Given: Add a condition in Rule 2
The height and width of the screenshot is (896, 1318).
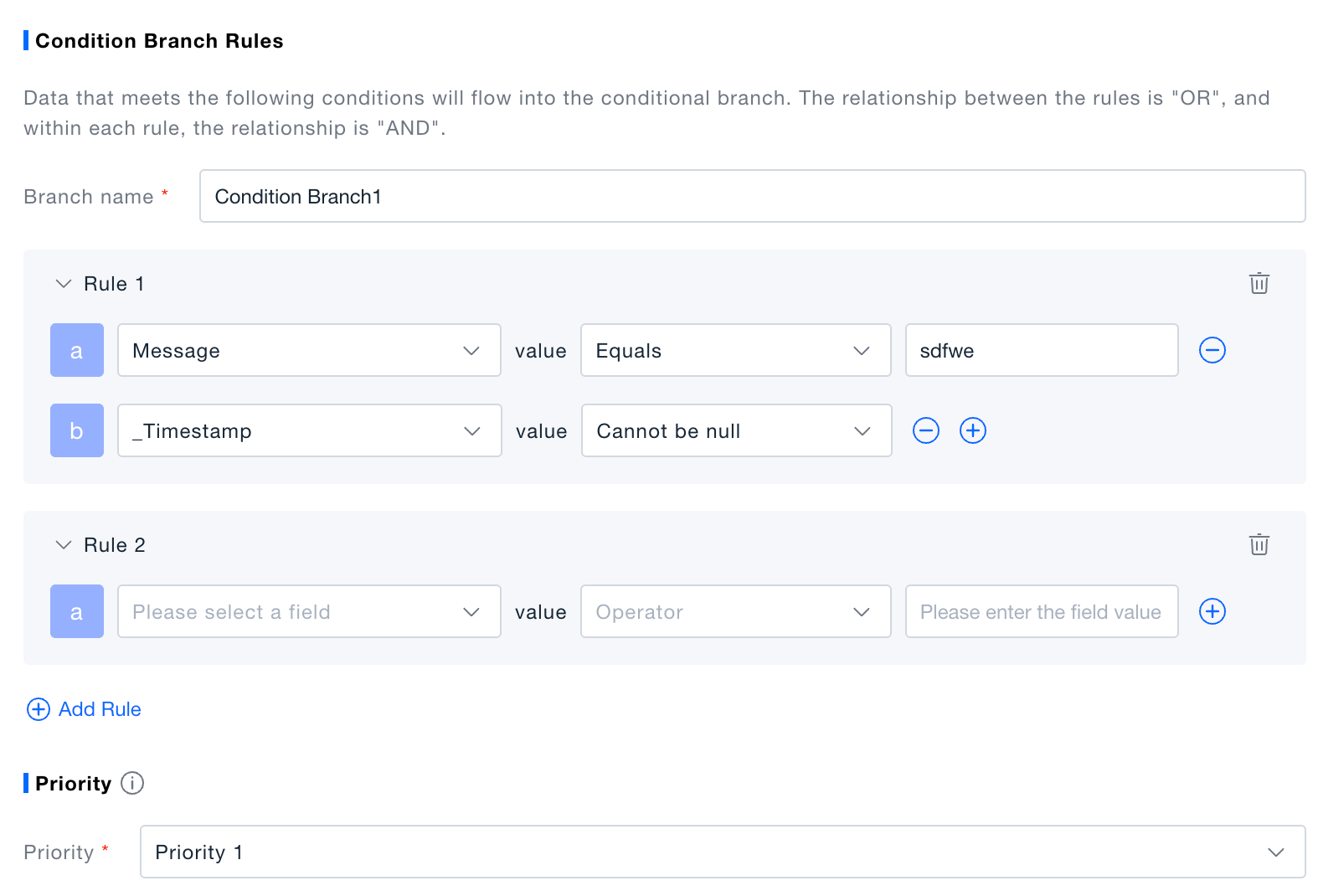Looking at the screenshot, I should click(1212, 611).
